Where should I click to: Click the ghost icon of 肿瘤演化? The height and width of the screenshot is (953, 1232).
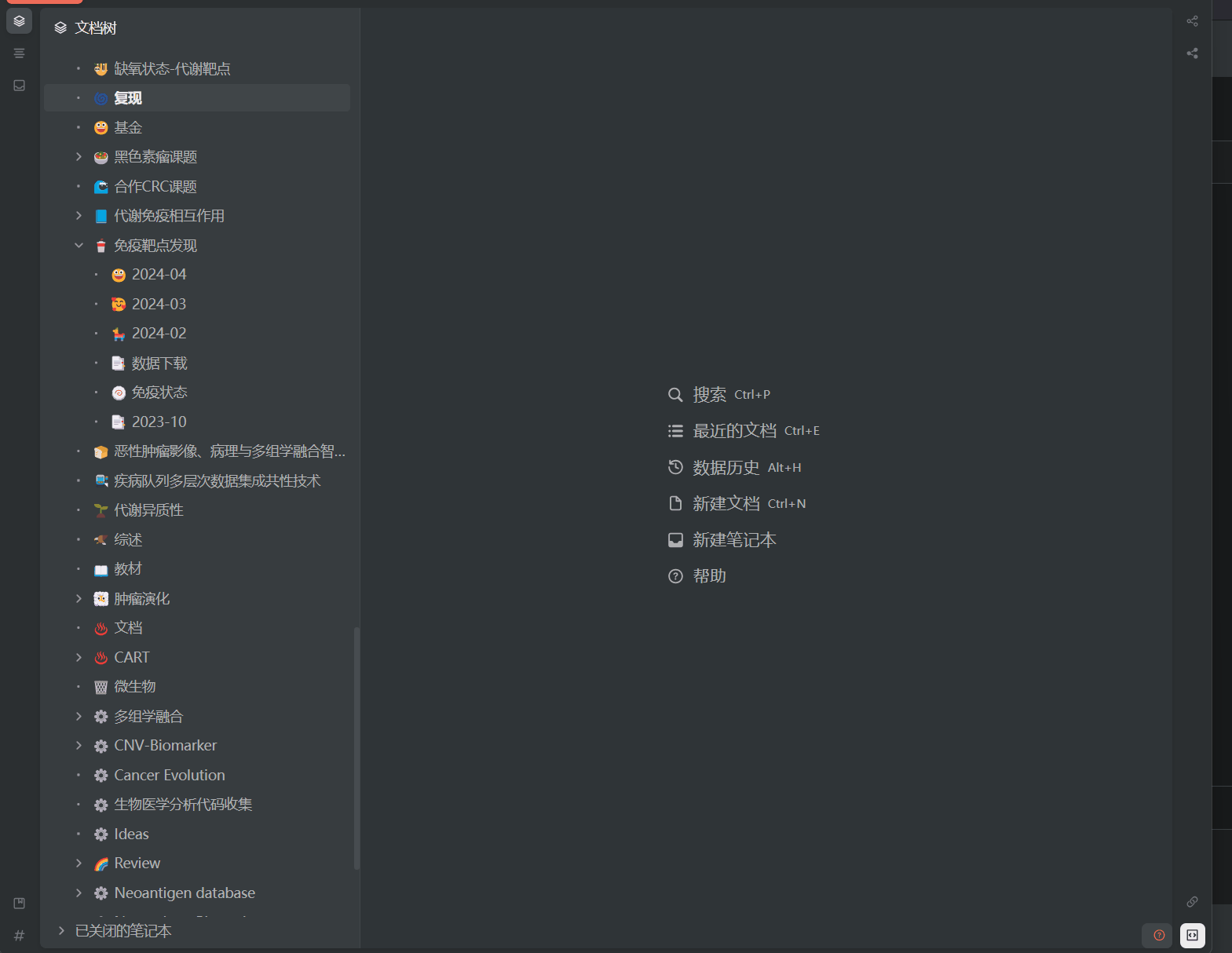point(101,599)
